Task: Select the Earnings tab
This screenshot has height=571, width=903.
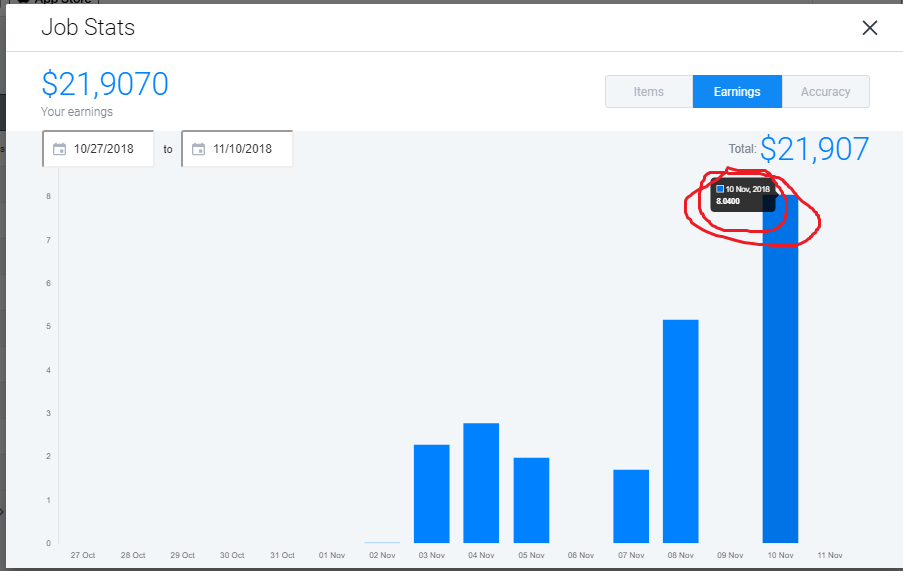Action: click(x=737, y=92)
